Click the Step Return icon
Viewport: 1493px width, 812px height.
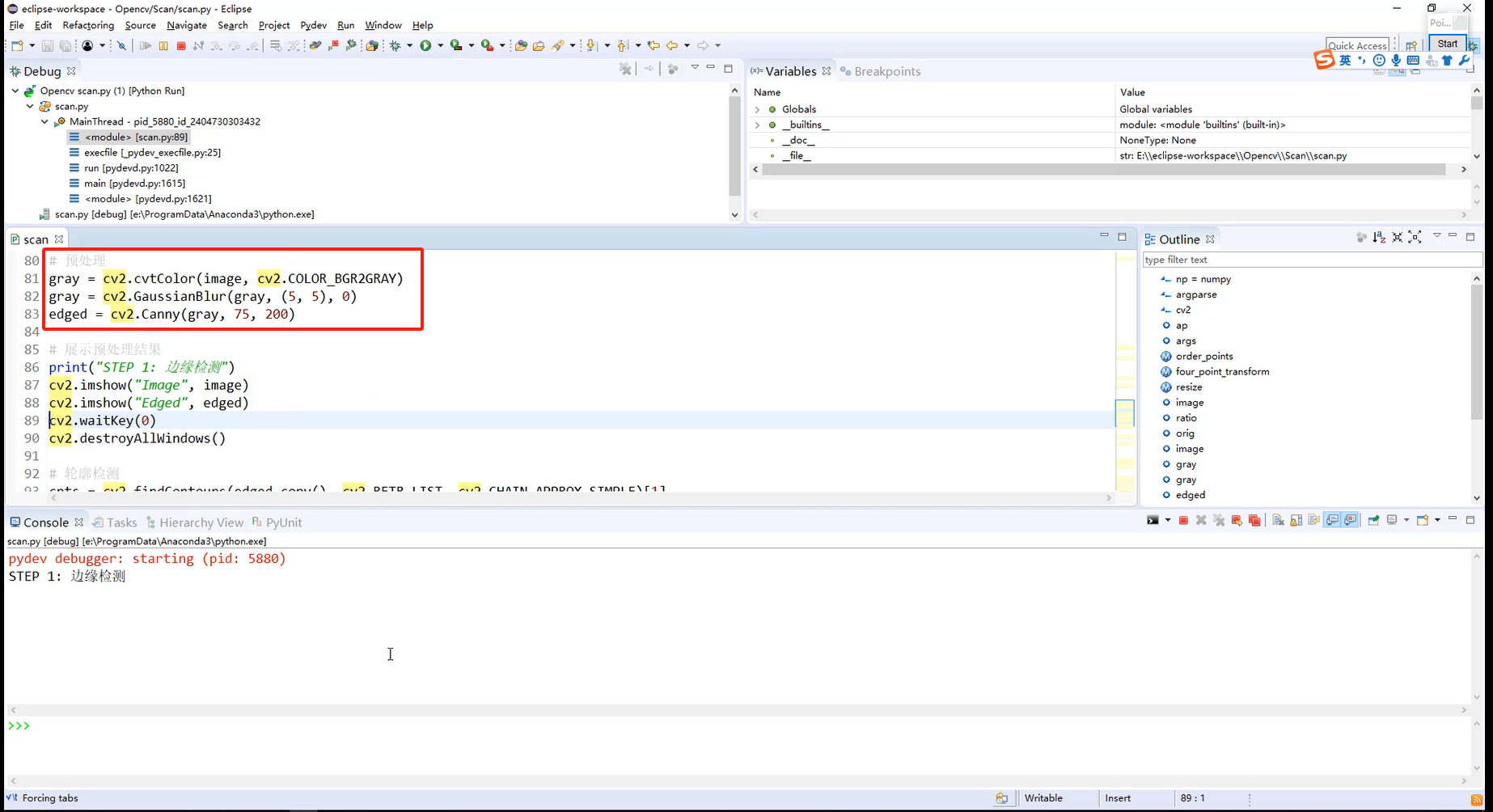tap(252, 46)
